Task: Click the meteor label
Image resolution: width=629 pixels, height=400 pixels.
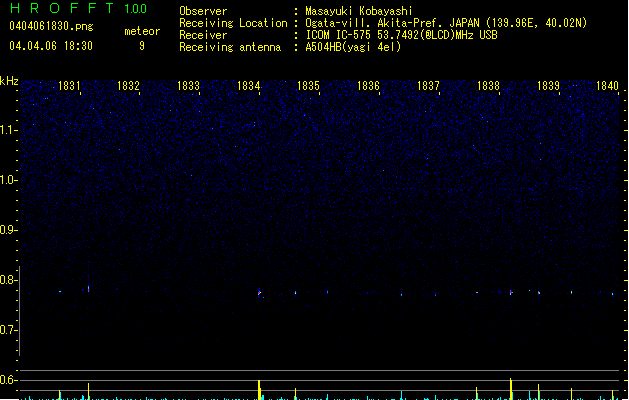Action: (x=142, y=31)
